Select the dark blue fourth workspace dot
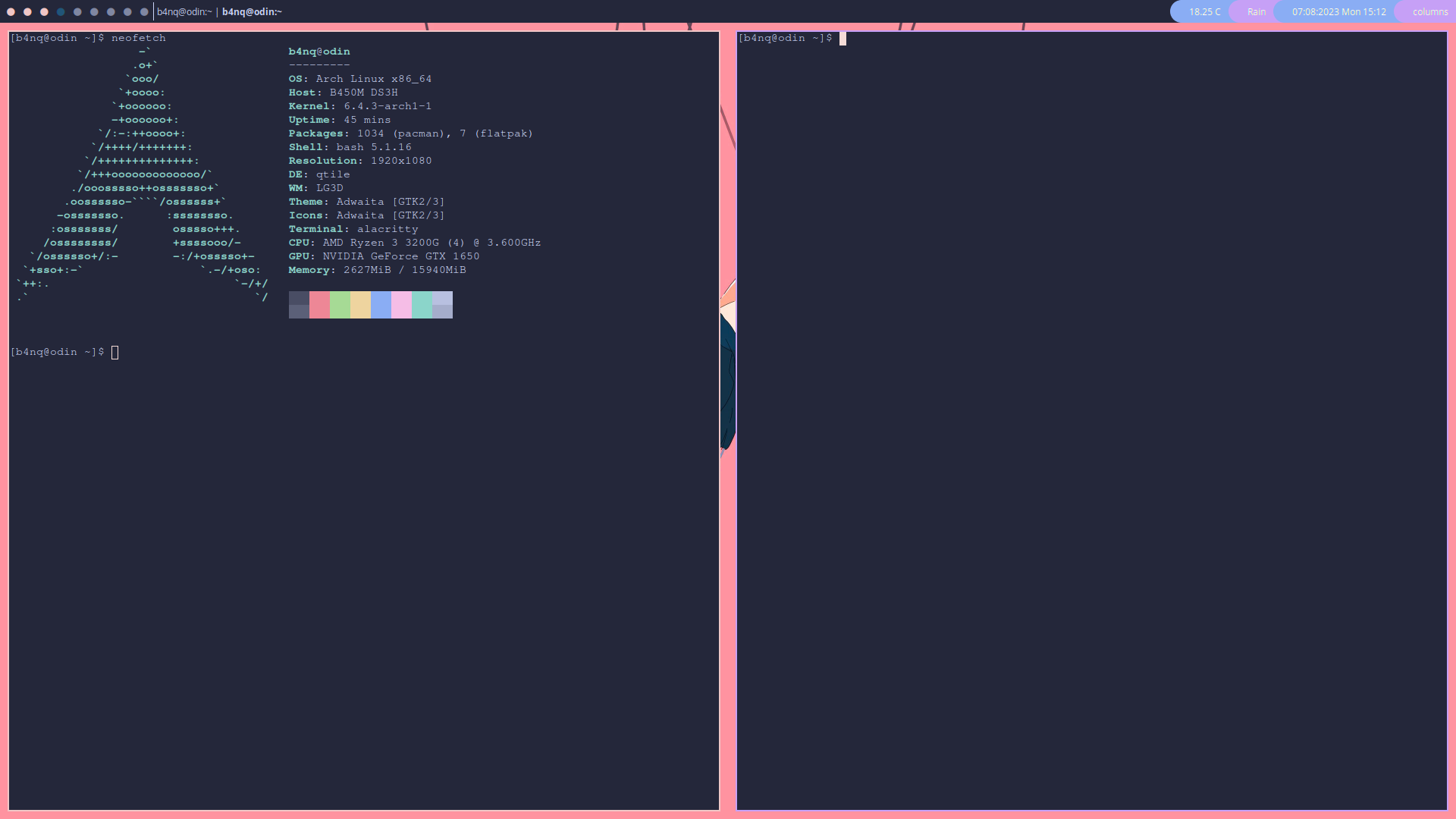Image resolution: width=1456 pixels, height=819 pixels. tap(61, 12)
